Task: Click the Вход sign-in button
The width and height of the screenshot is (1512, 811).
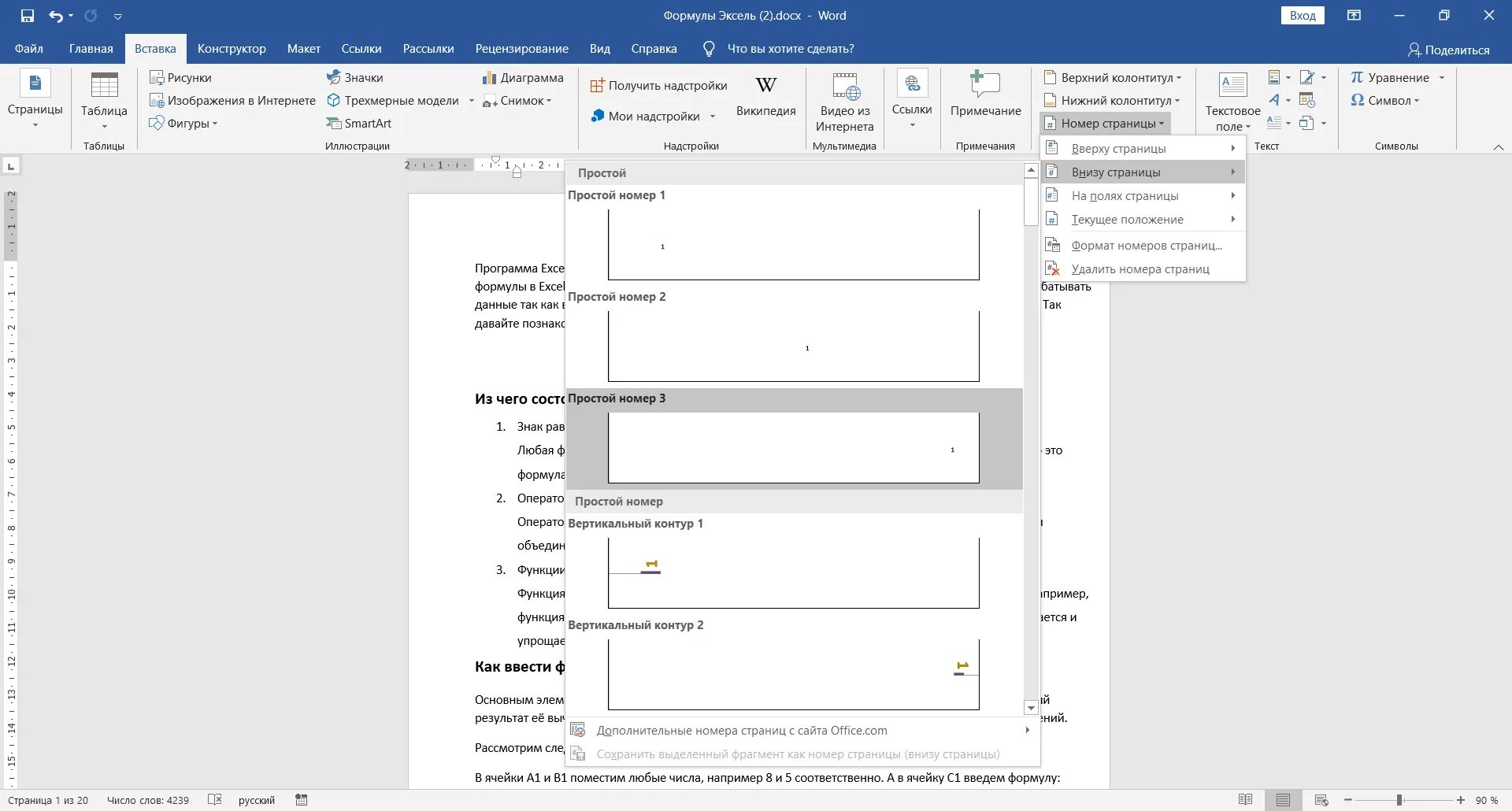Action: point(1303,16)
